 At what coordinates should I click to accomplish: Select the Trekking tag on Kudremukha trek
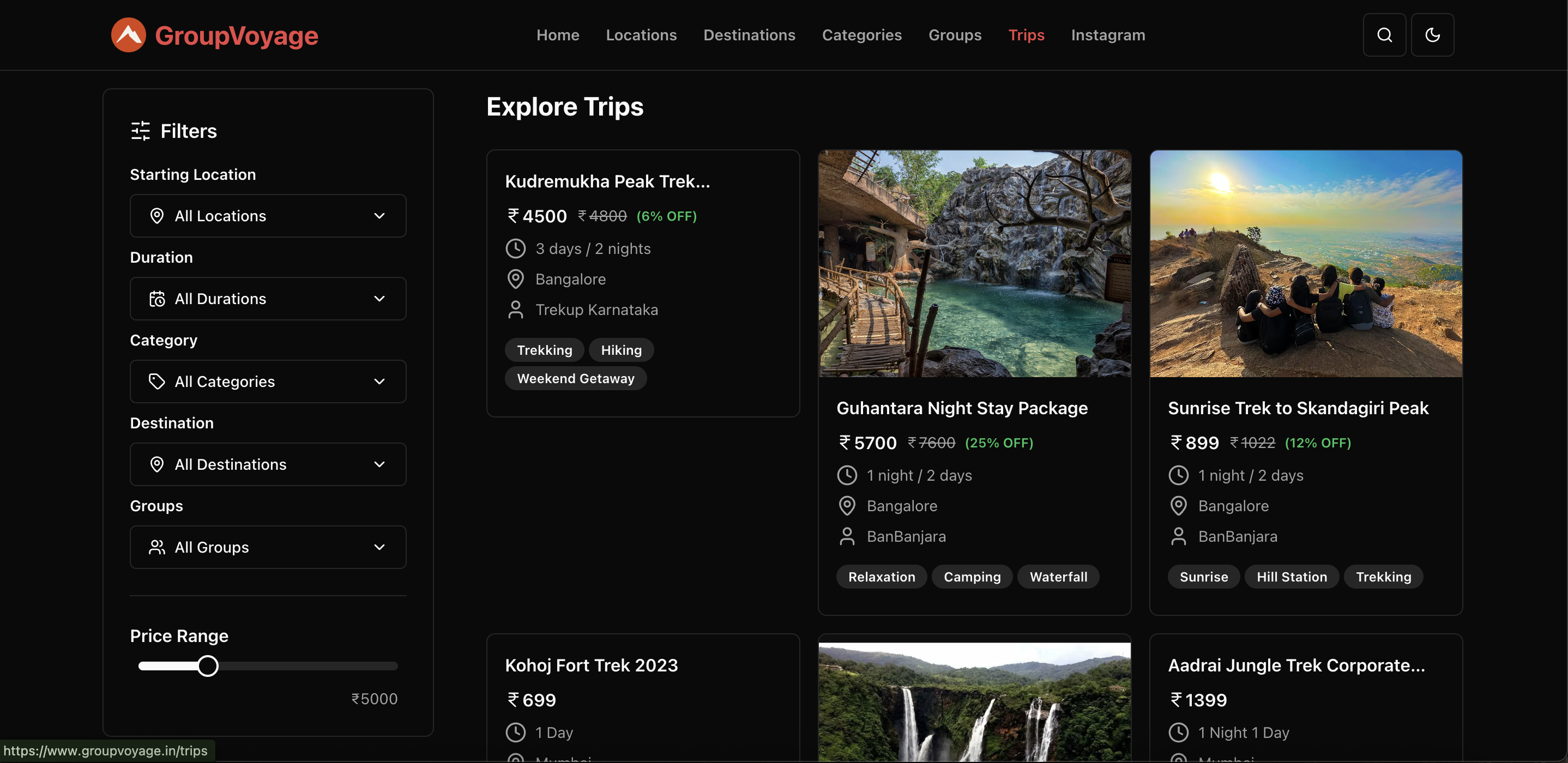pyautogui.click(x=544, y=349)
